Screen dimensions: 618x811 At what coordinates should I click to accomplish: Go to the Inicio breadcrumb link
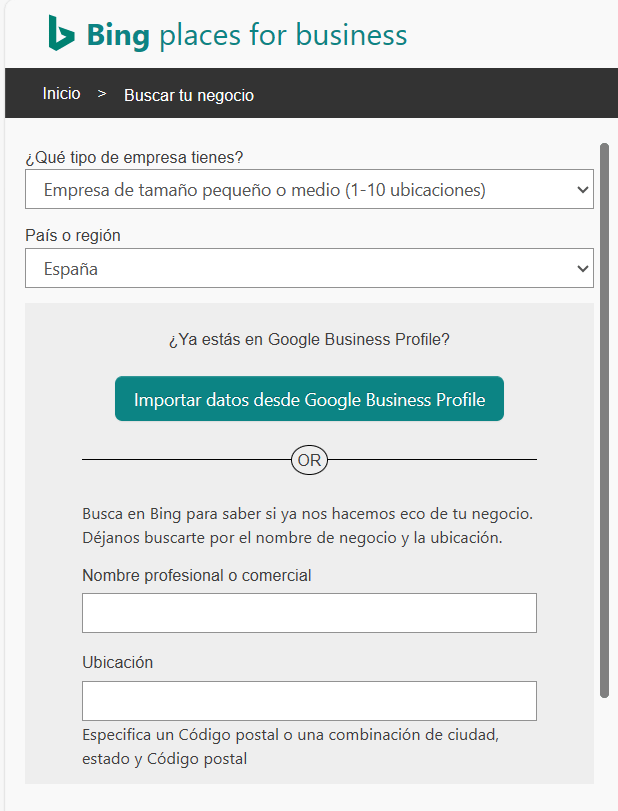coord(62,94)
